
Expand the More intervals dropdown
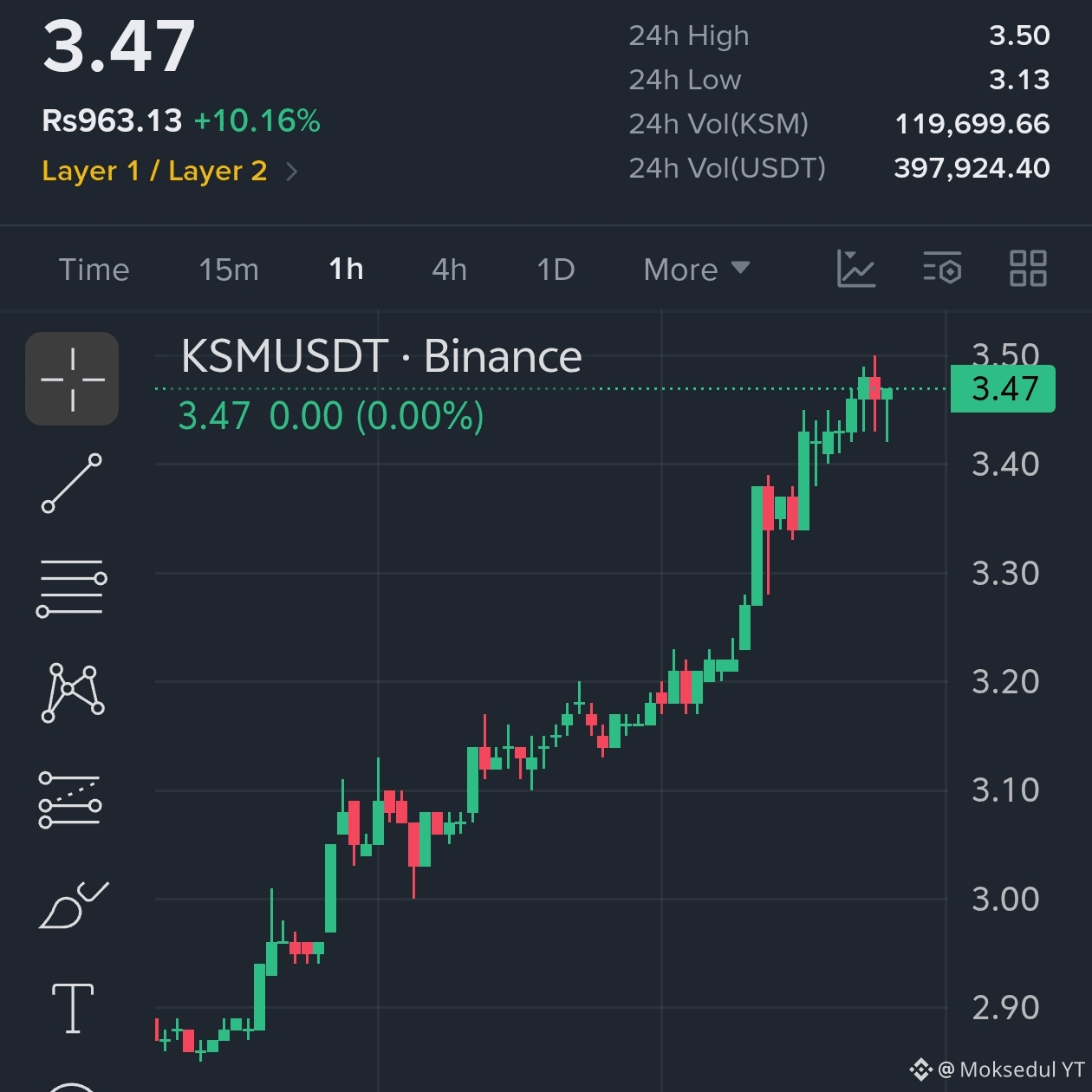click(697, 270)
